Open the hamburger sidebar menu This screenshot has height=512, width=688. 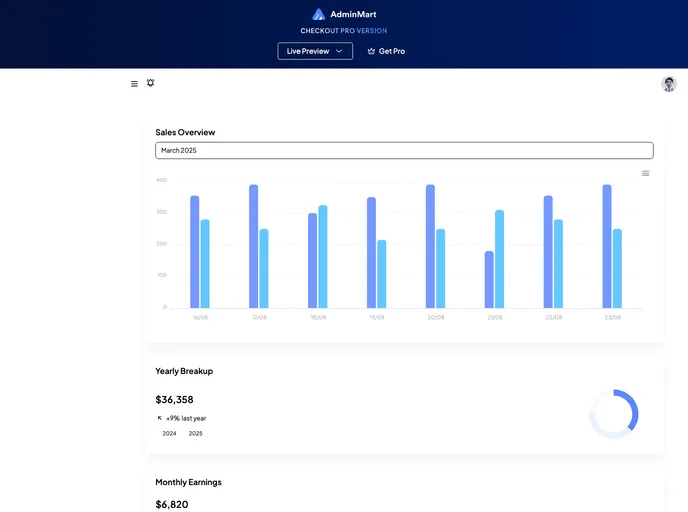click(x=134, y=84)
